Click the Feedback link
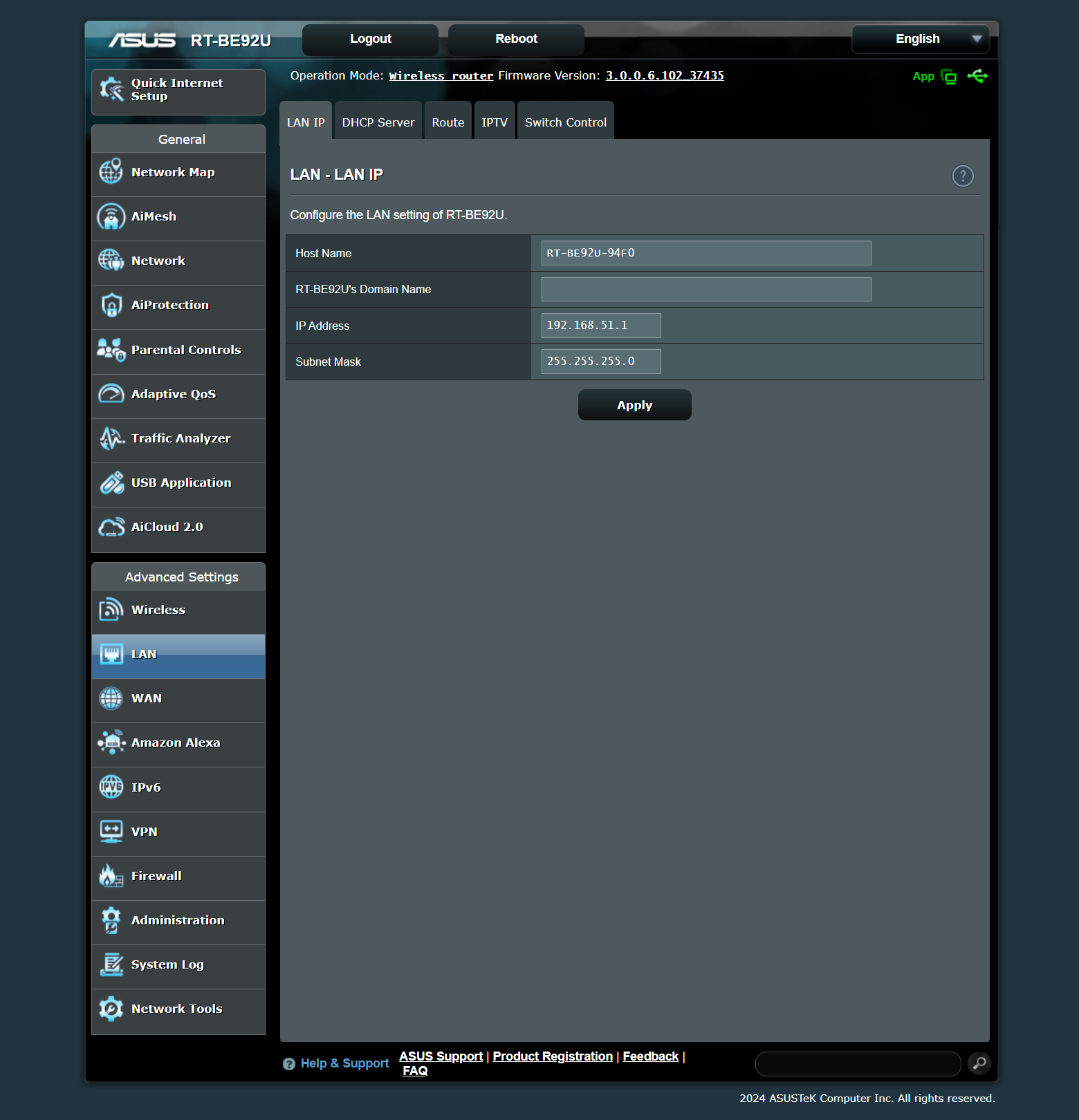Viewport: 1079px width, 1120px height. click(651, 1056)
